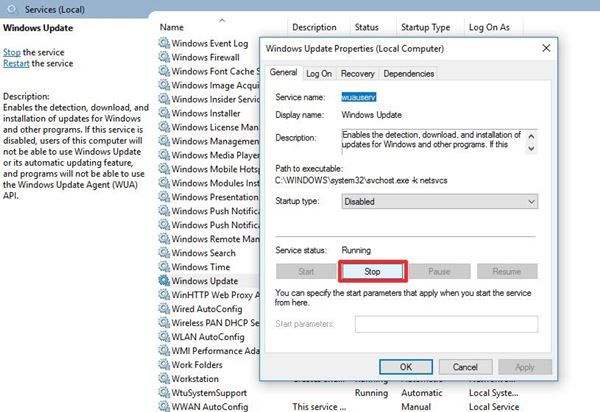Viewport: 600px width, 412px height.
Task: Select the Workstation service name
Action: (x=195, y=379)
